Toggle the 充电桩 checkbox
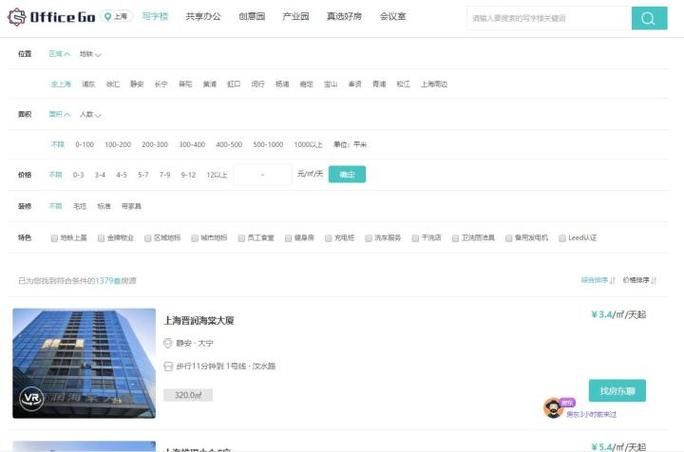This screenshot has width=684, height=452. tap(328, 238)
